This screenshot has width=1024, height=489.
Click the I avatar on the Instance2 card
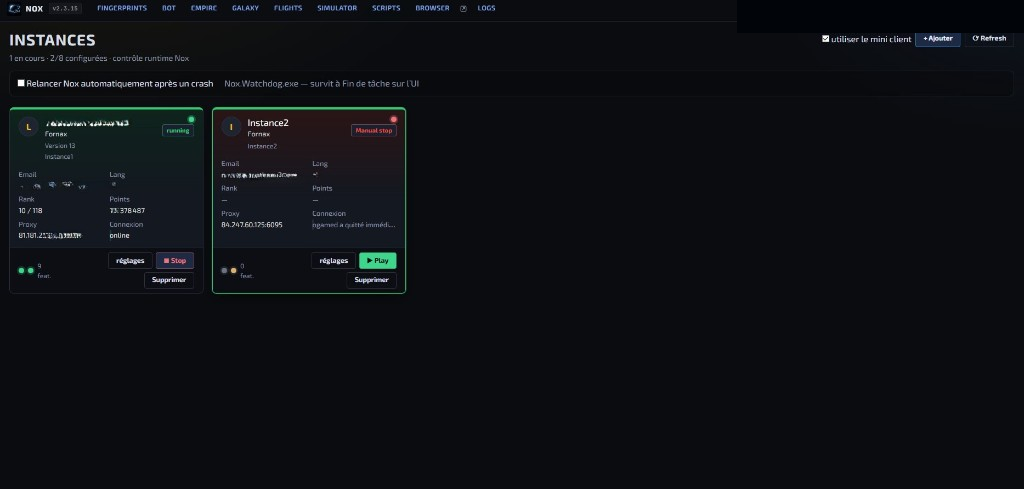[231, 127]
